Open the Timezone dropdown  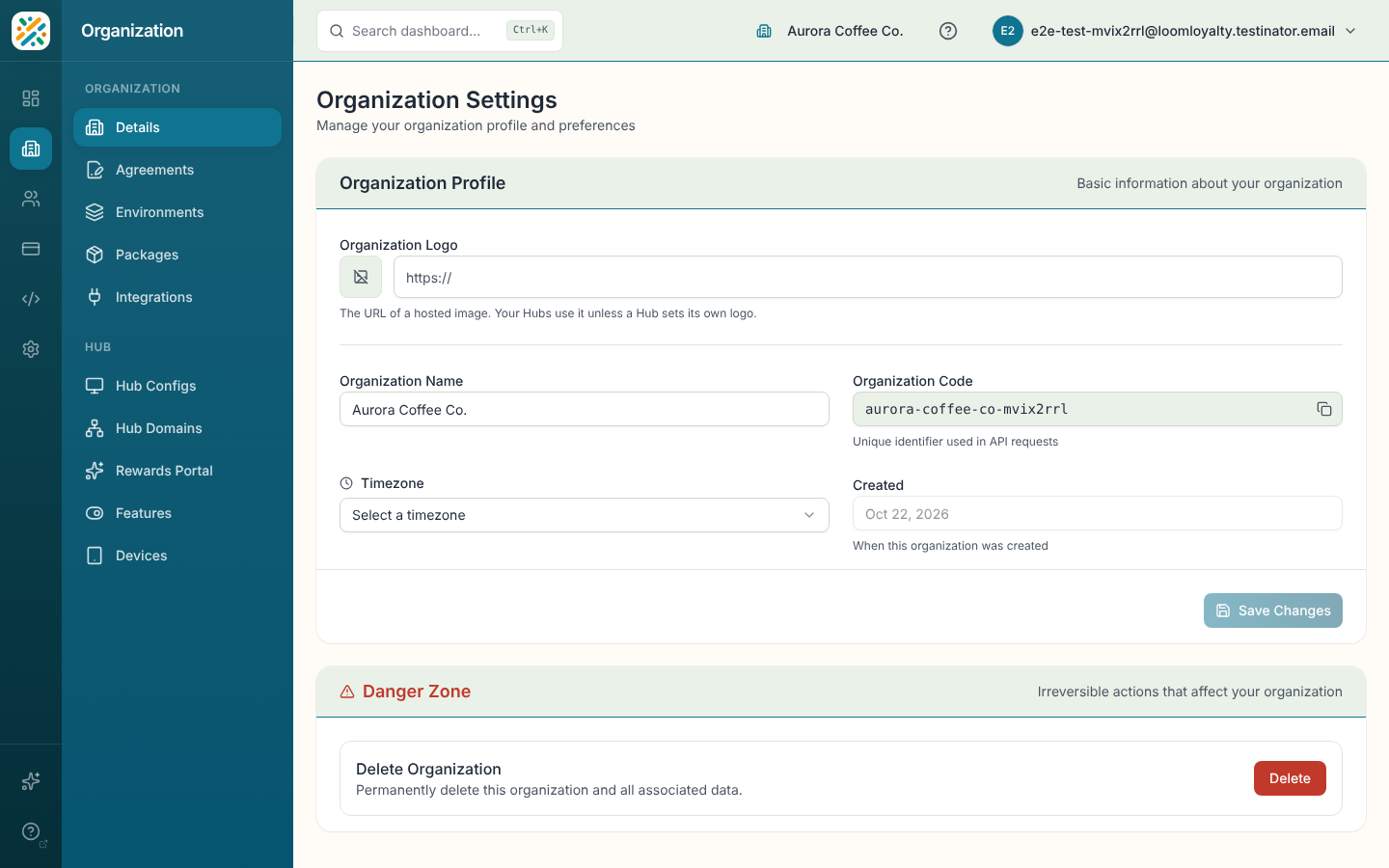tap(585, 515)
